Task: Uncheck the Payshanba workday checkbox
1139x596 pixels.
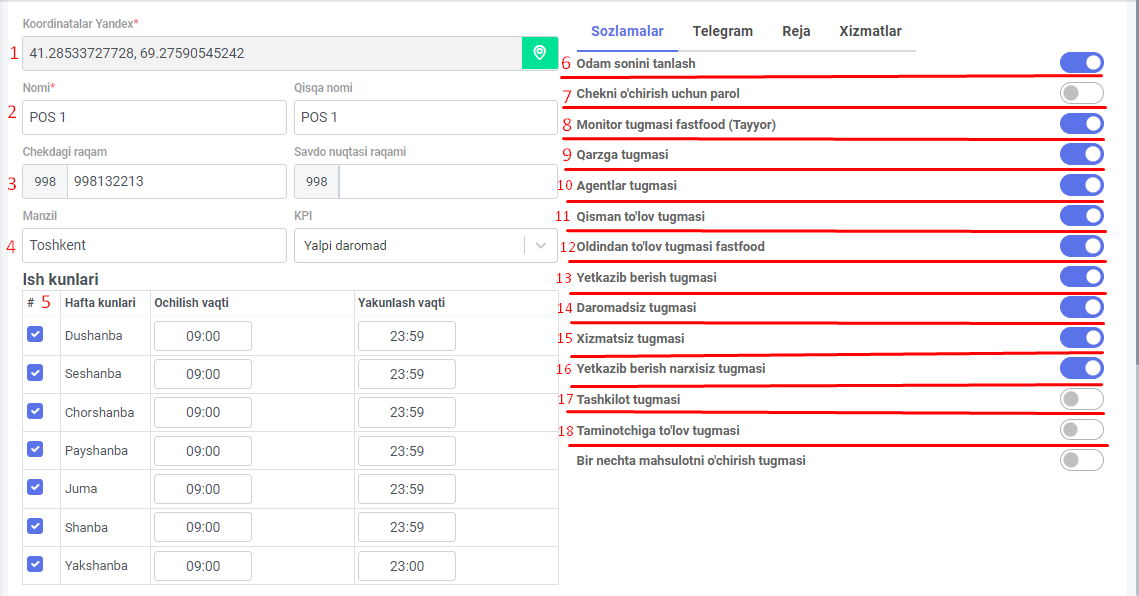Action: [x=35, y=449]
